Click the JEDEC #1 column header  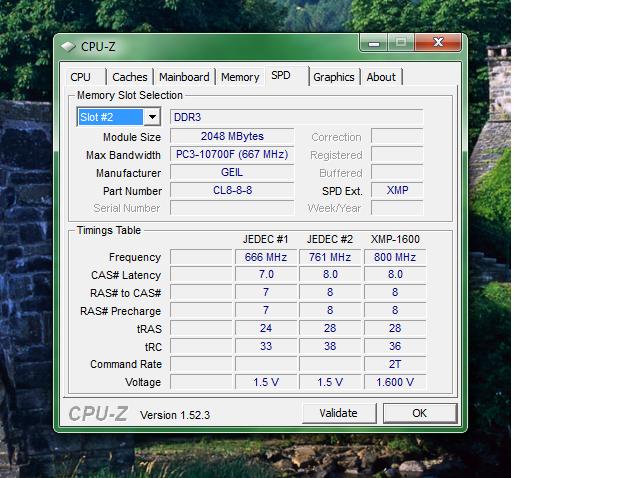[266, 239]
